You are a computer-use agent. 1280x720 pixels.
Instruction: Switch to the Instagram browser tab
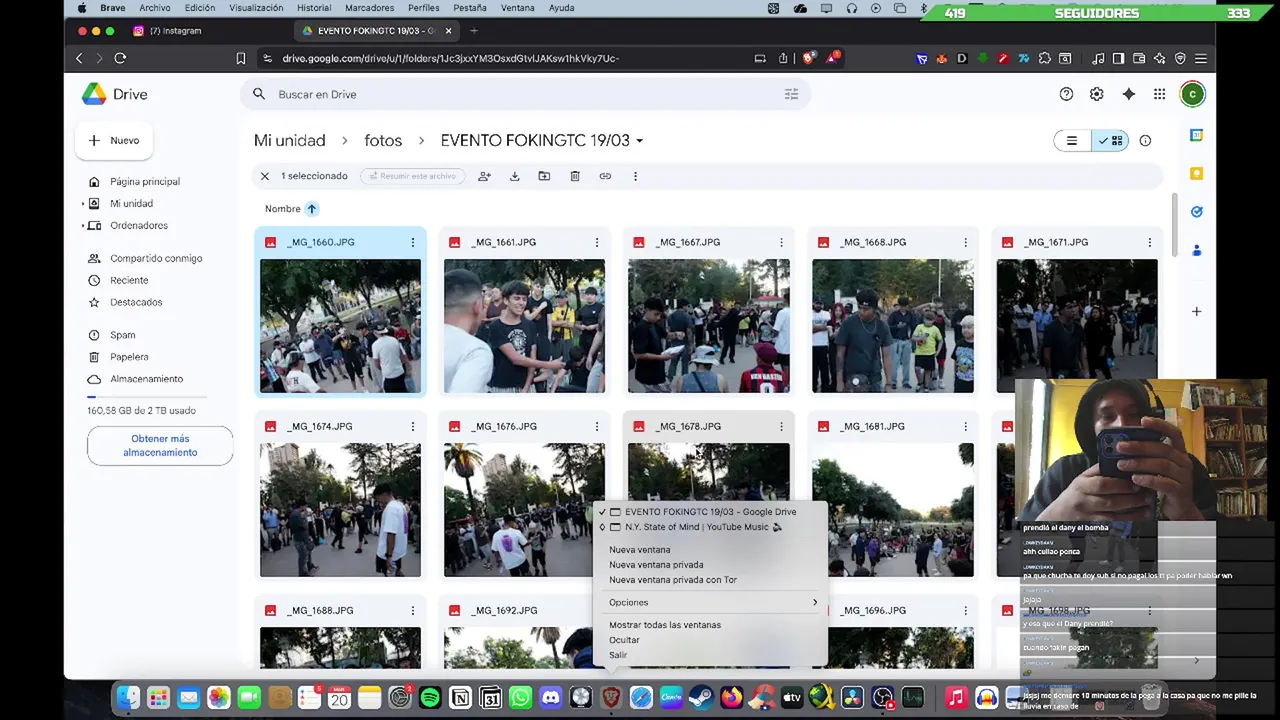[175, 31]
